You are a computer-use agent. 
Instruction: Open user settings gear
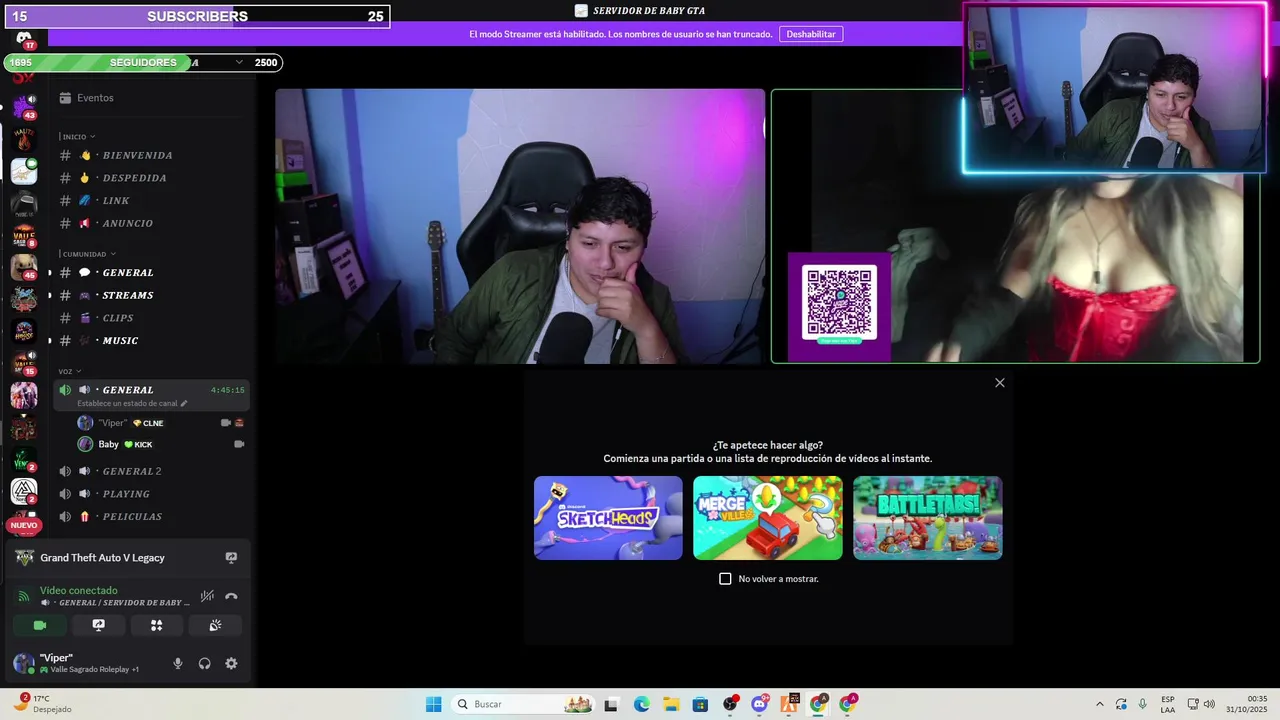pyautogui.click(x=231, y=663)
